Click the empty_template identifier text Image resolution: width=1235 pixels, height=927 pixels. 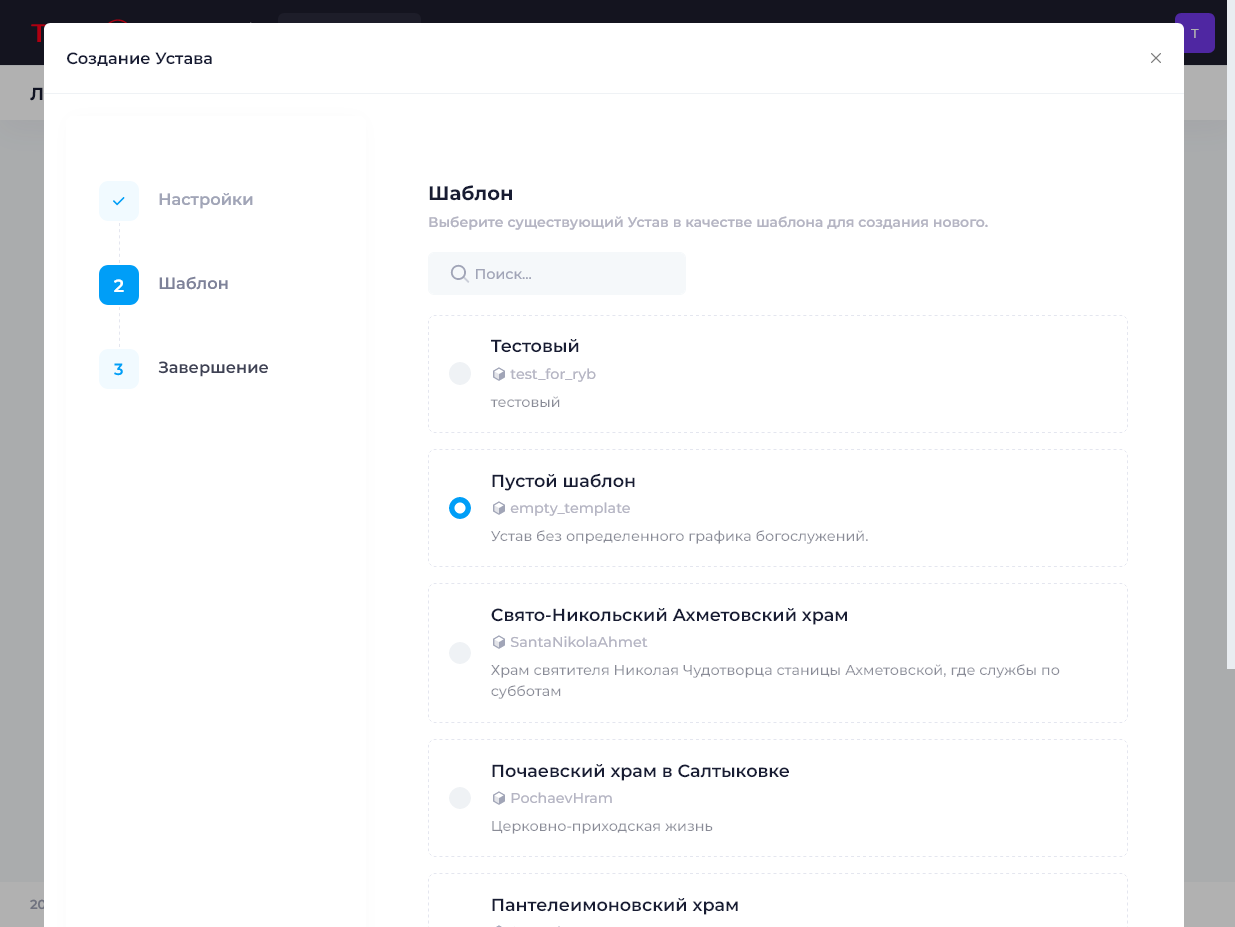click(570, 508)
